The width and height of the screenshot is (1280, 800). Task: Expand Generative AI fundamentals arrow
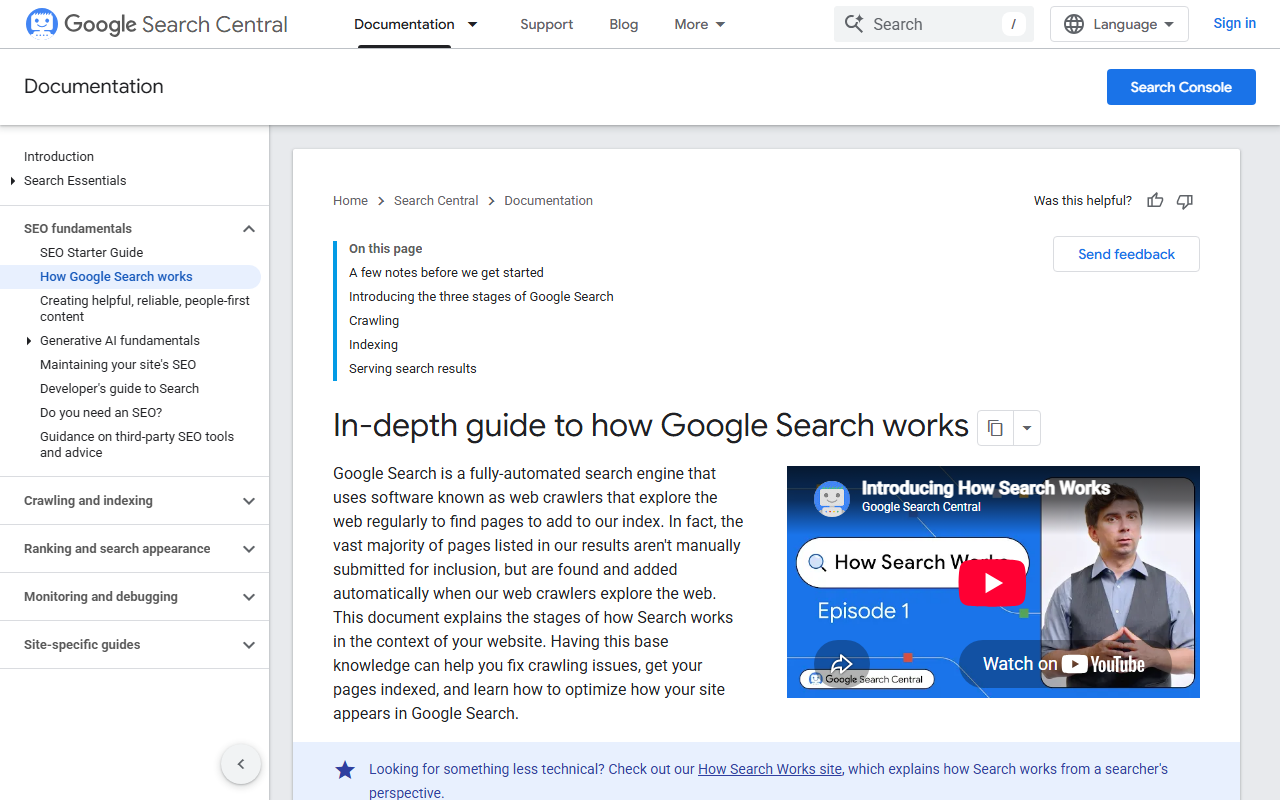click(29, 341)
